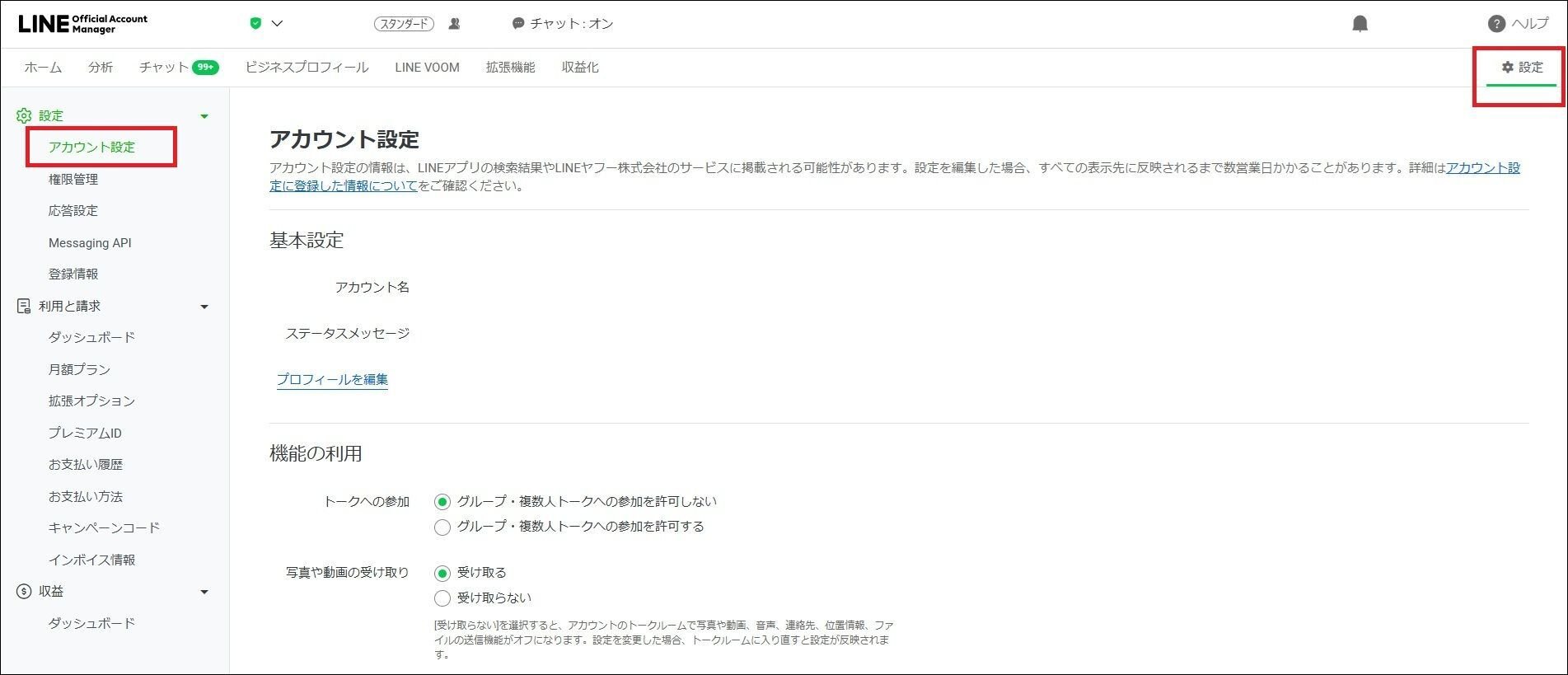Image resolution: width=1568 pixels, height=675 pixels.
Task: Click the green verified shield icon
Action: pyautogui.click(x=255, y=23)
